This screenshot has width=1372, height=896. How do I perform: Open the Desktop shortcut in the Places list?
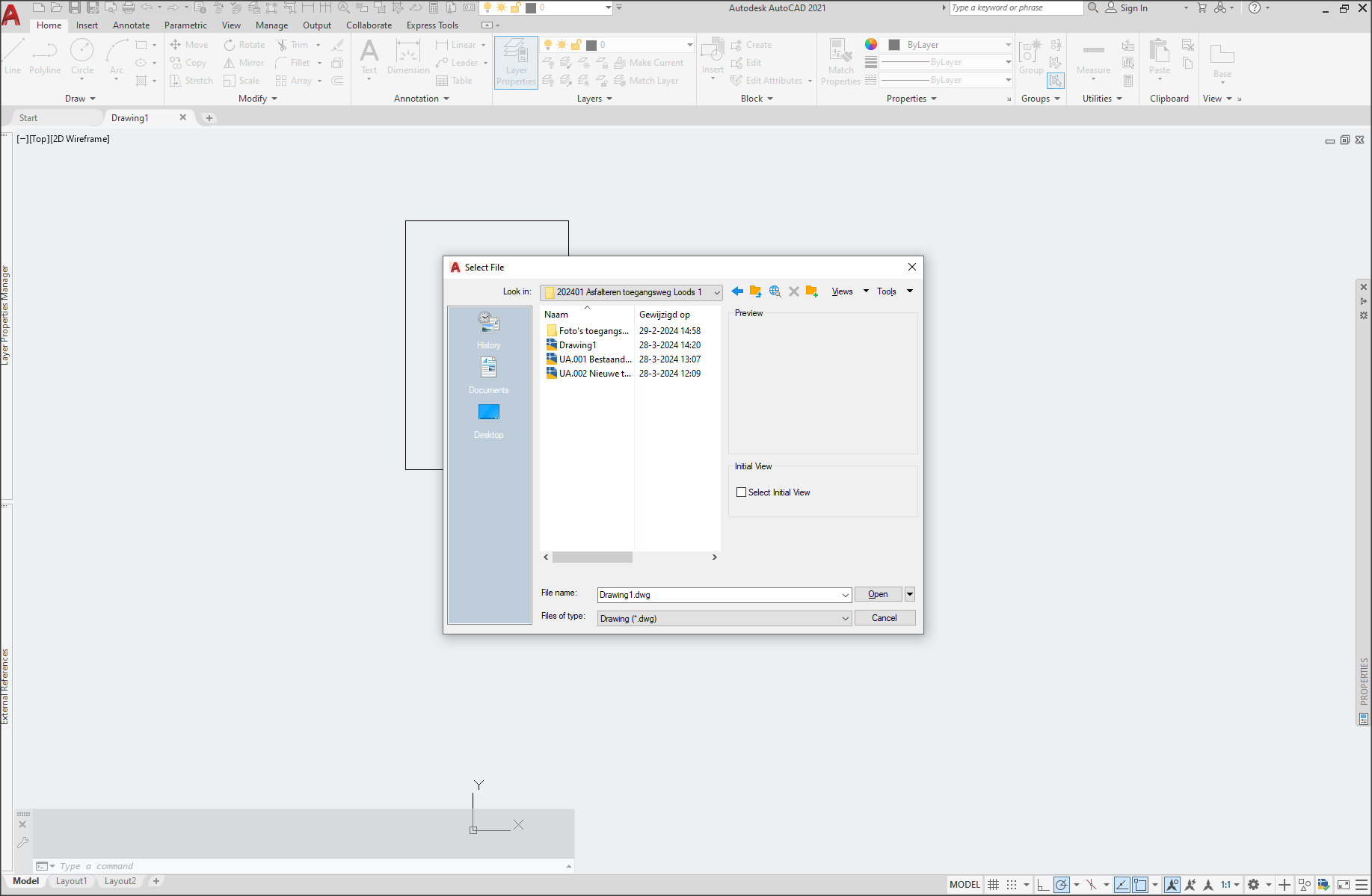pyautogui.click(x=489, y=421)
